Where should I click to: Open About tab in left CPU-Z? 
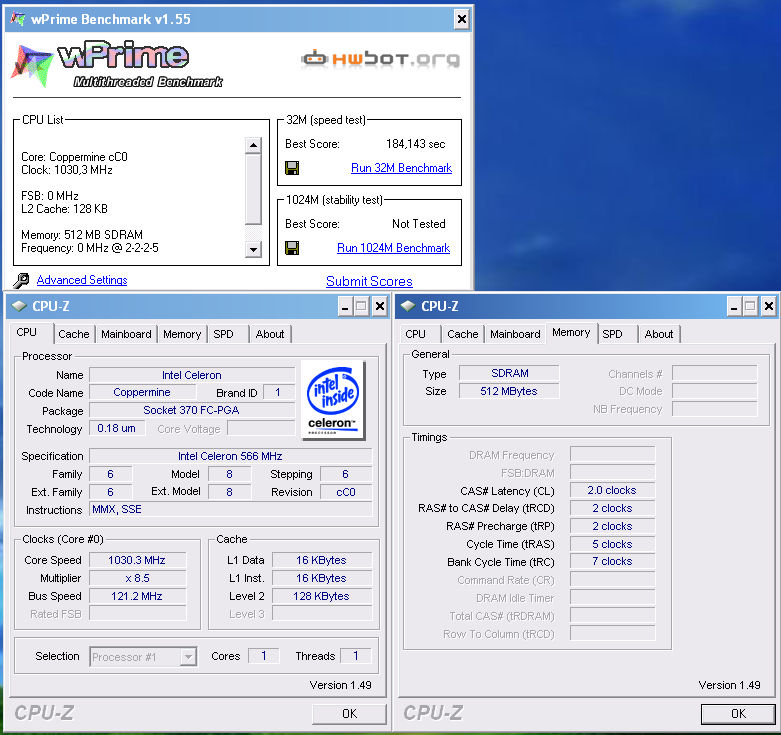[x=270, y=334]
